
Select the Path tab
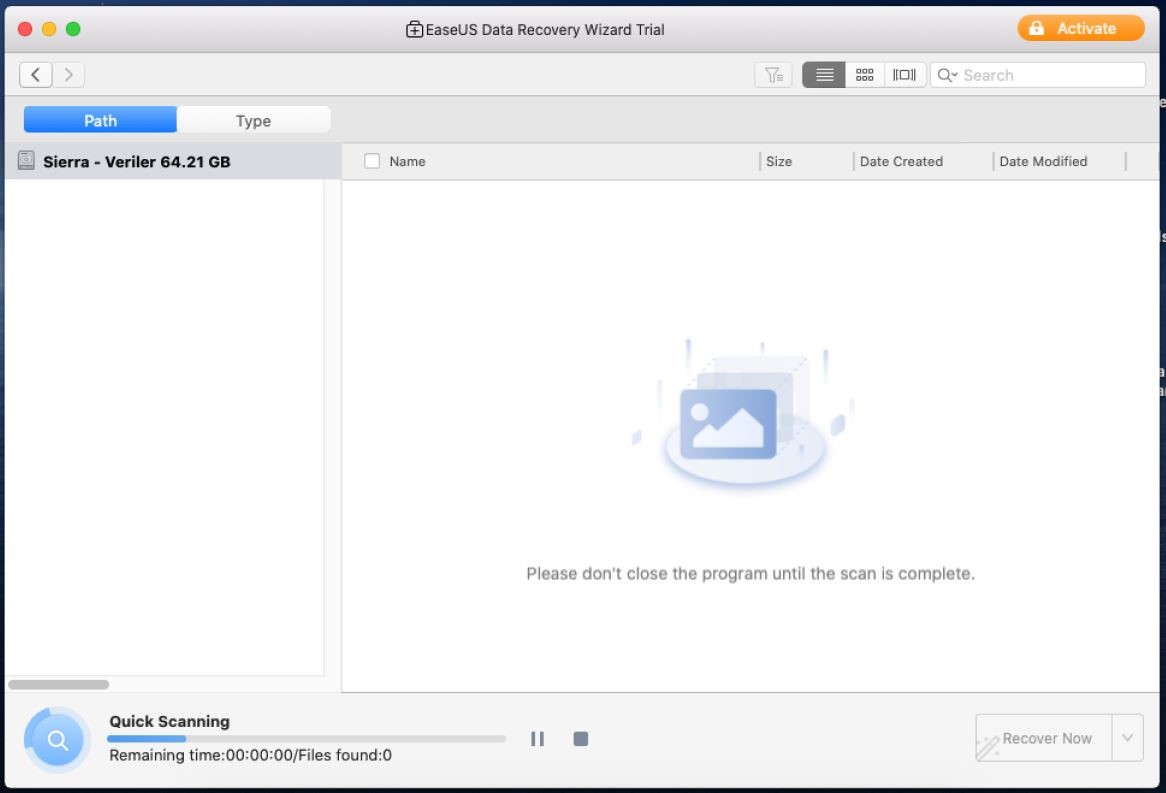coord(100,120)
